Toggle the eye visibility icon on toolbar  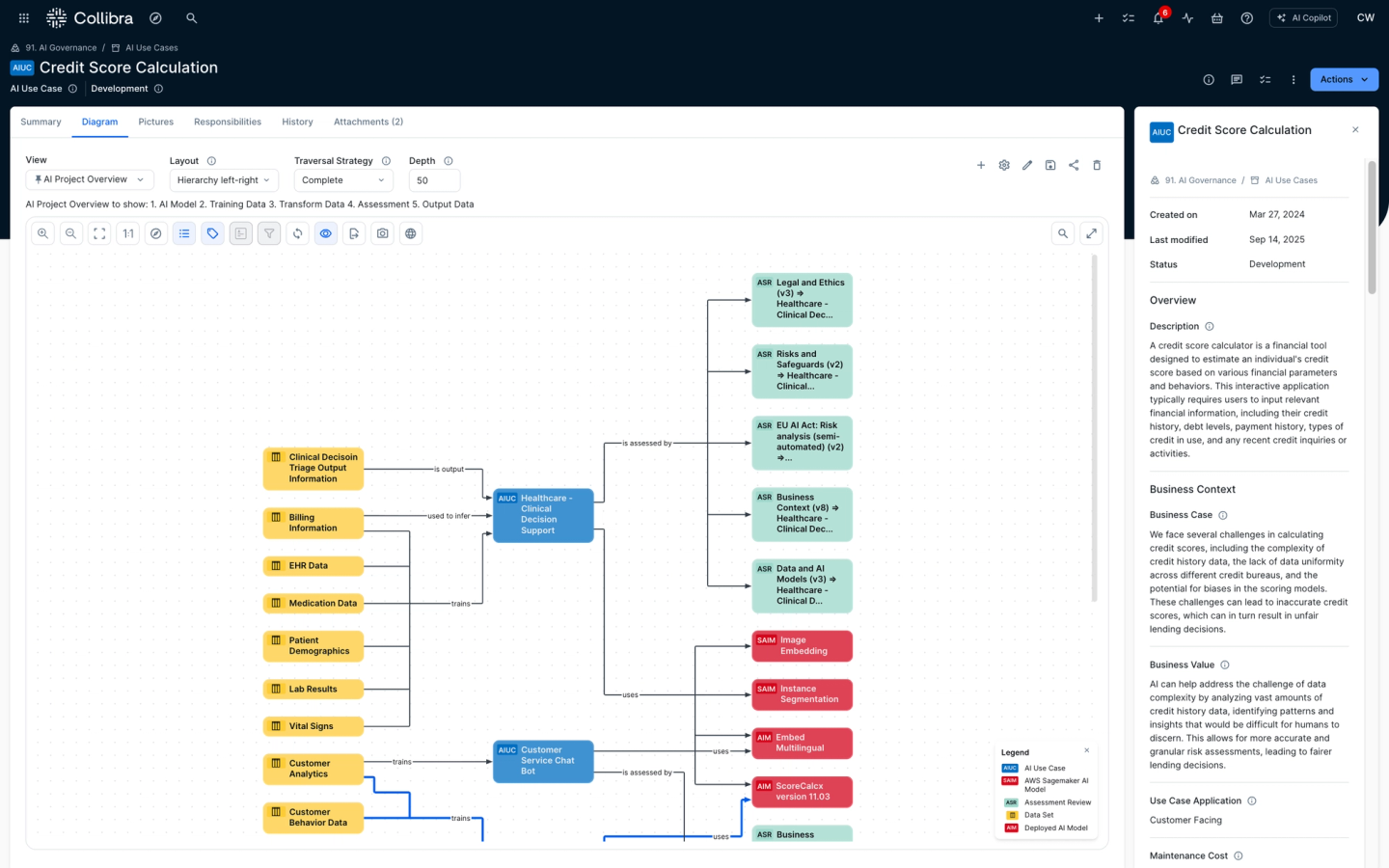coord(325,232)
